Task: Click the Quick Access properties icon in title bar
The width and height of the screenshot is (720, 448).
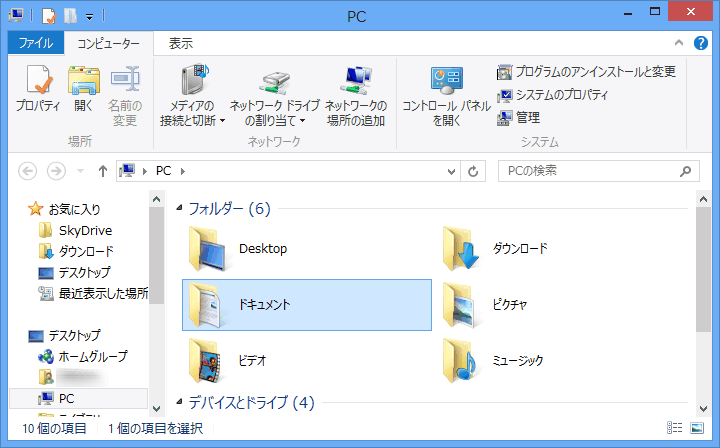Action: point(49,16)
